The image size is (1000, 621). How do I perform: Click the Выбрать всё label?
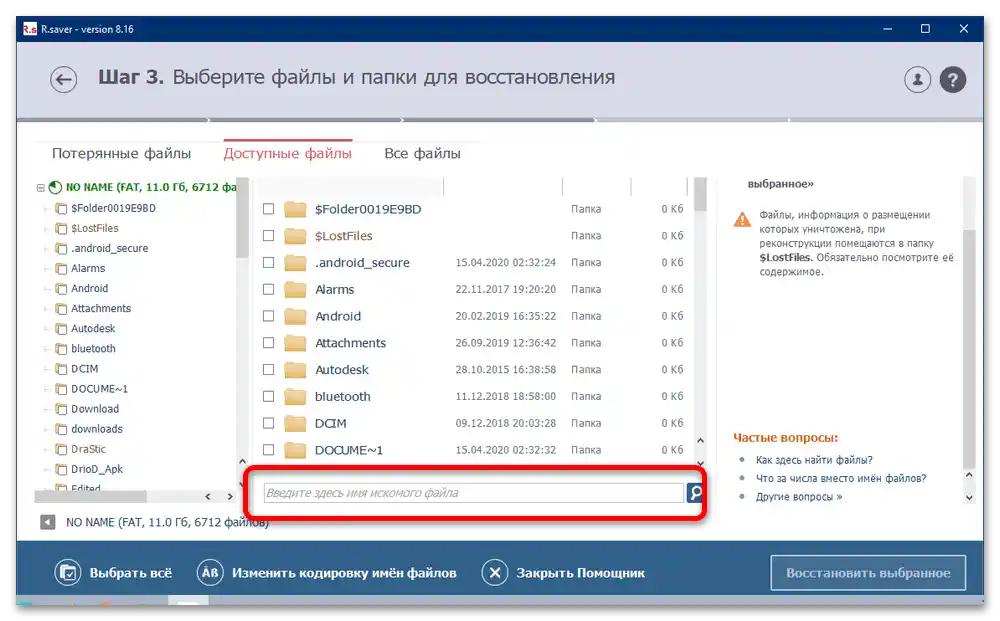pyautogui.click(x=131, y=573)
